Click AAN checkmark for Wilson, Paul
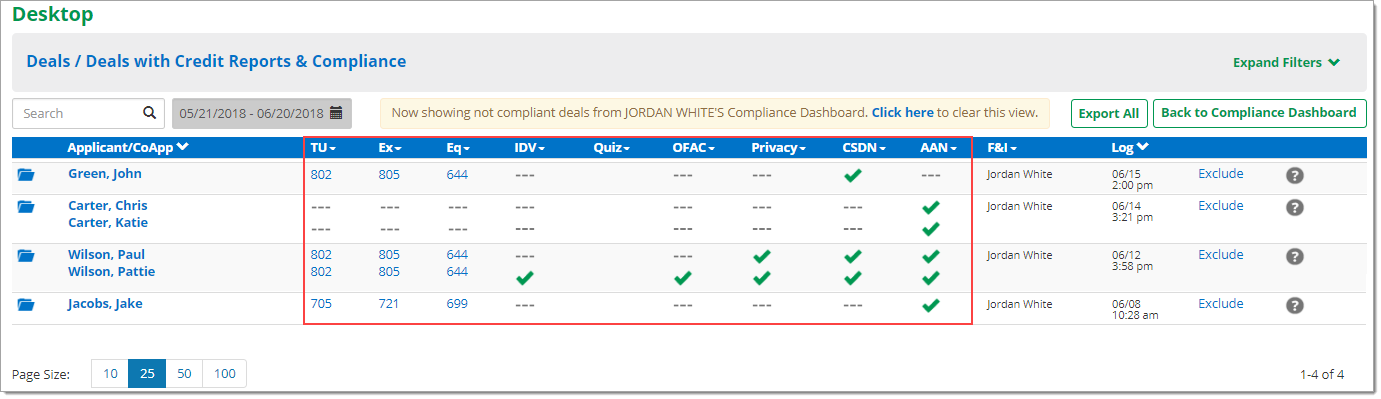The width and height of the screenshot is (1381, 399). pyautogui.click(x=931, y=256)
